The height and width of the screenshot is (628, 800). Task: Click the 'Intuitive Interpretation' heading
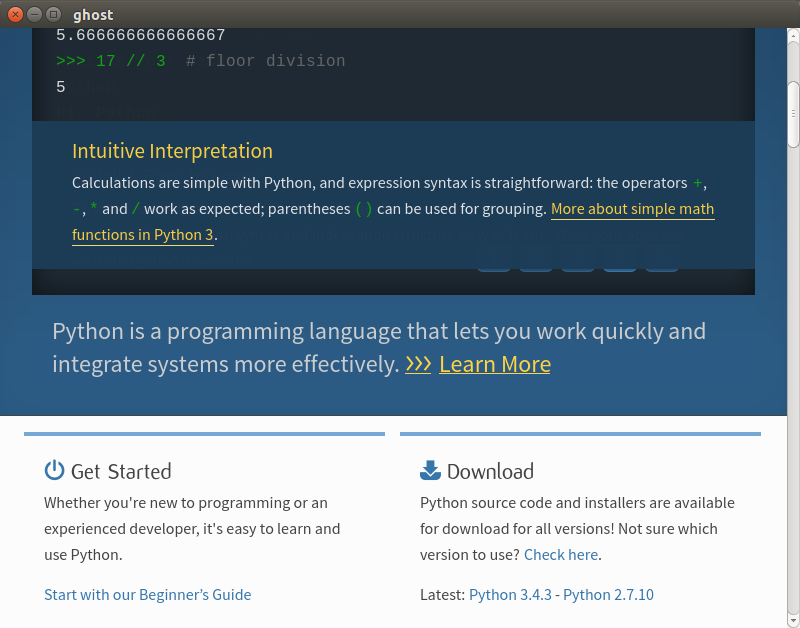point(172,151)
